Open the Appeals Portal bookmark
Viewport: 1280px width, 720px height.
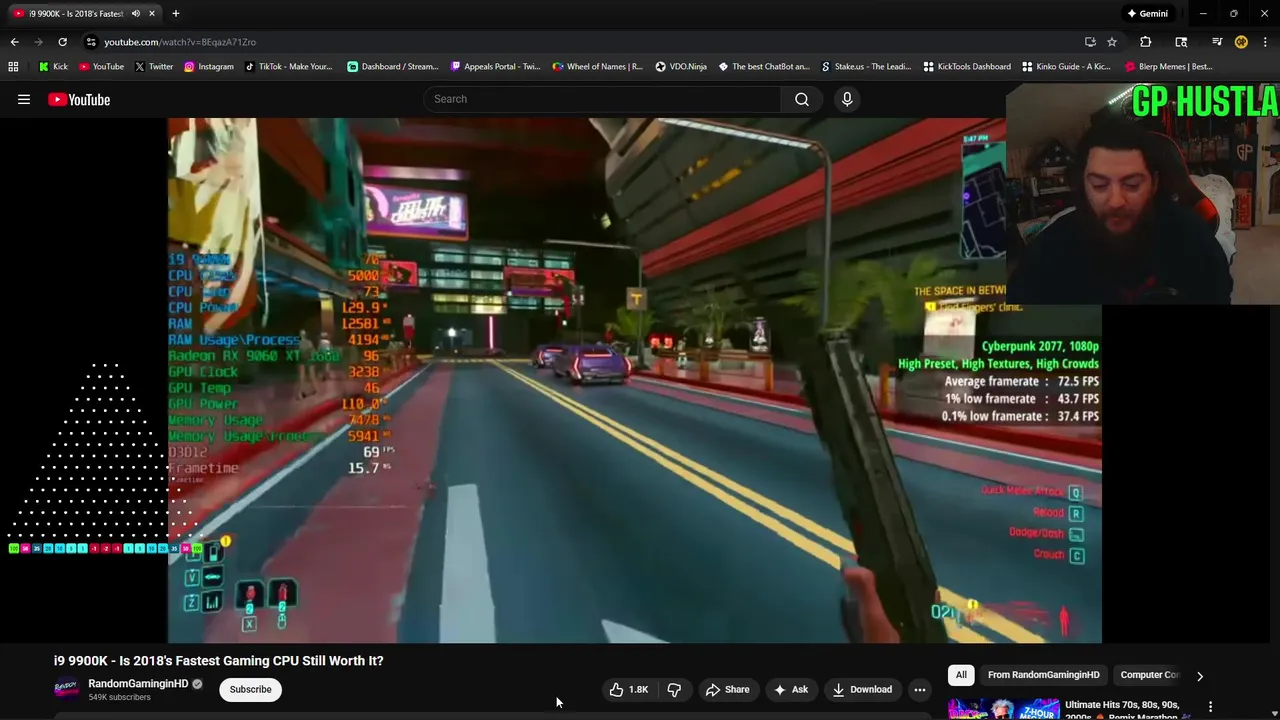point(495,67)
